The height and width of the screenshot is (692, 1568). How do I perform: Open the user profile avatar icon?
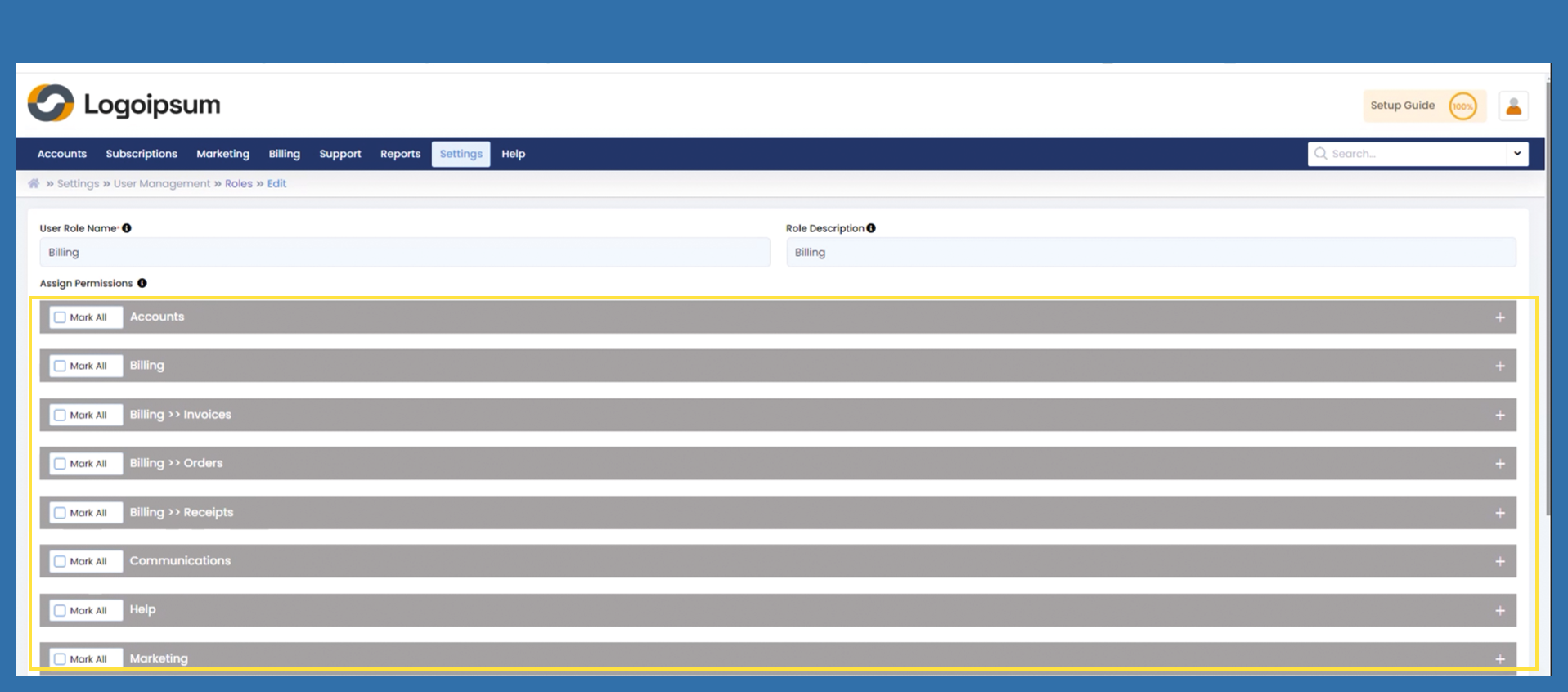[1513, 106]
